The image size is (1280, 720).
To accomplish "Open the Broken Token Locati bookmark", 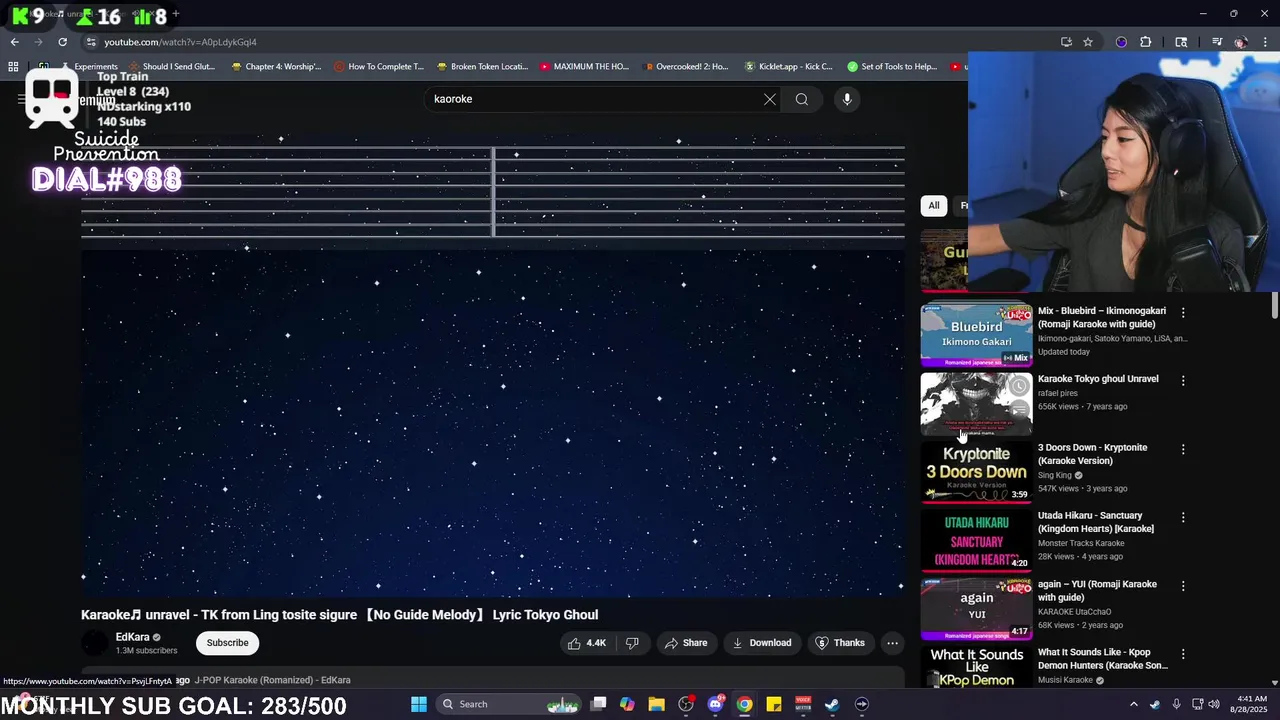I will [482, 67].
